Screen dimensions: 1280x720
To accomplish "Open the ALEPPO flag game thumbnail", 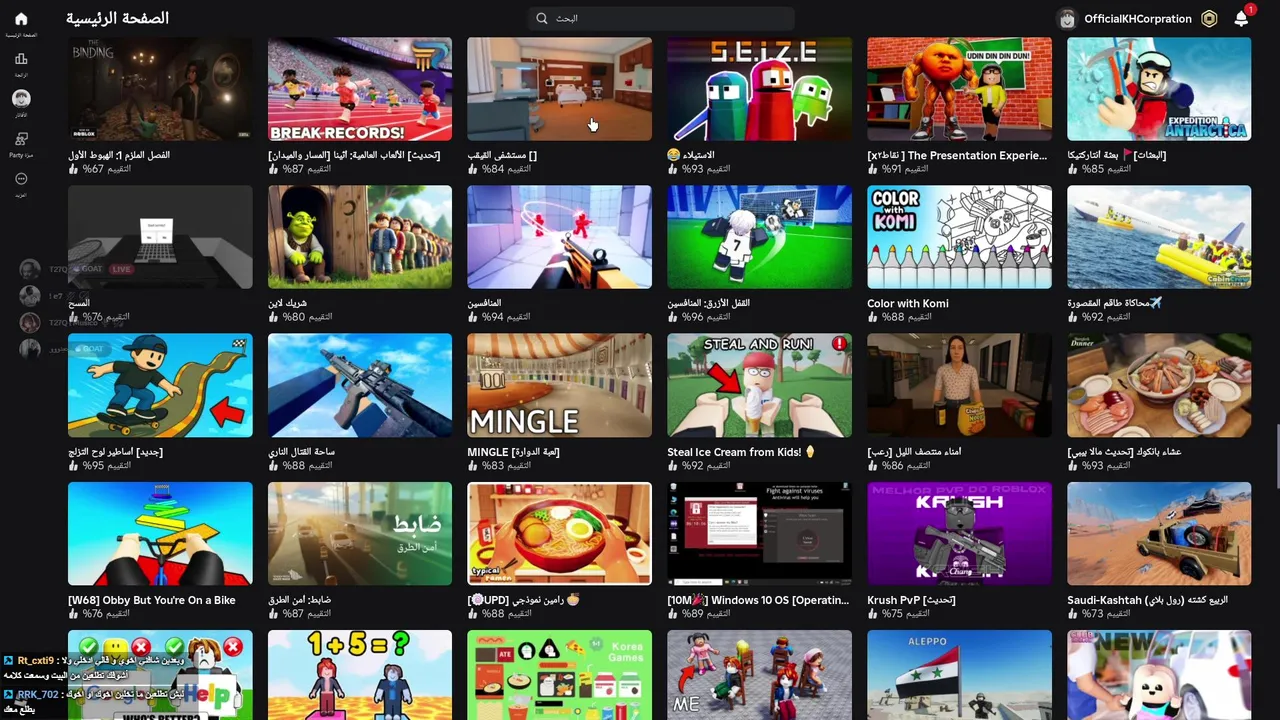I will 960,675.
